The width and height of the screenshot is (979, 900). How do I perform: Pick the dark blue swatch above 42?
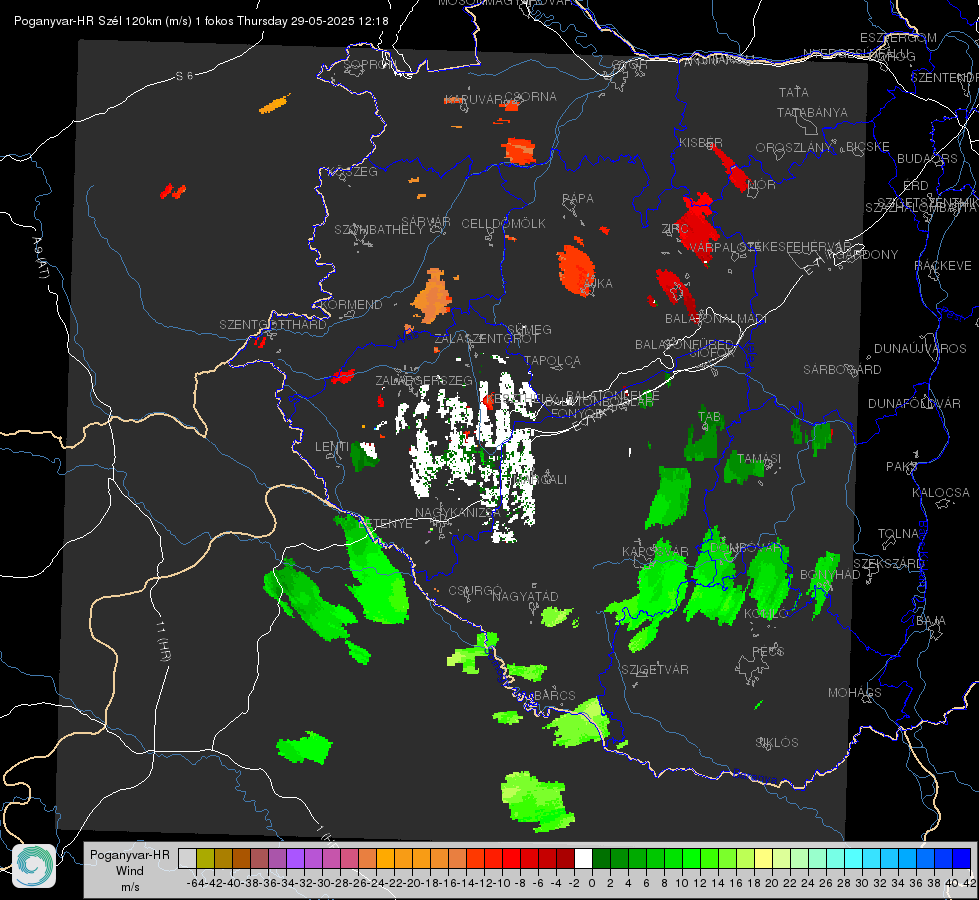coord(961,858)
